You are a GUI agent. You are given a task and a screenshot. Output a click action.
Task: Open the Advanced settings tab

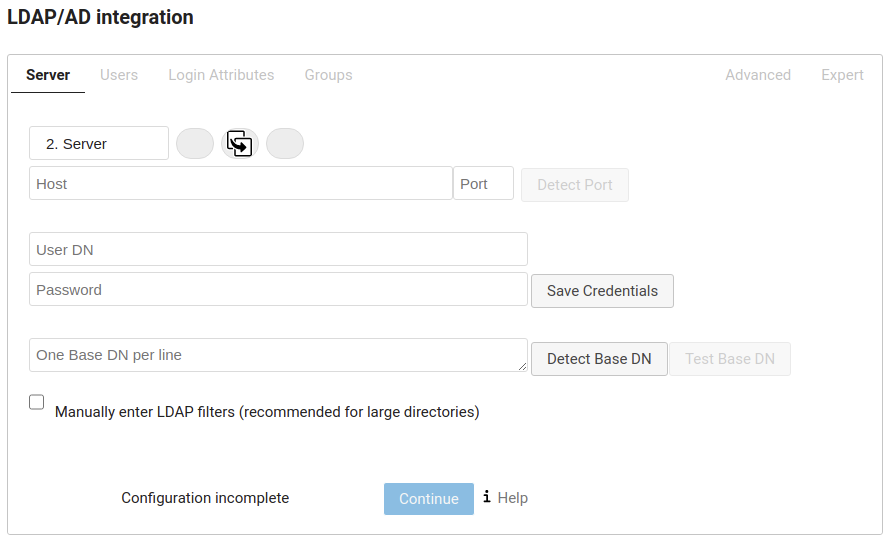(758, 75)
